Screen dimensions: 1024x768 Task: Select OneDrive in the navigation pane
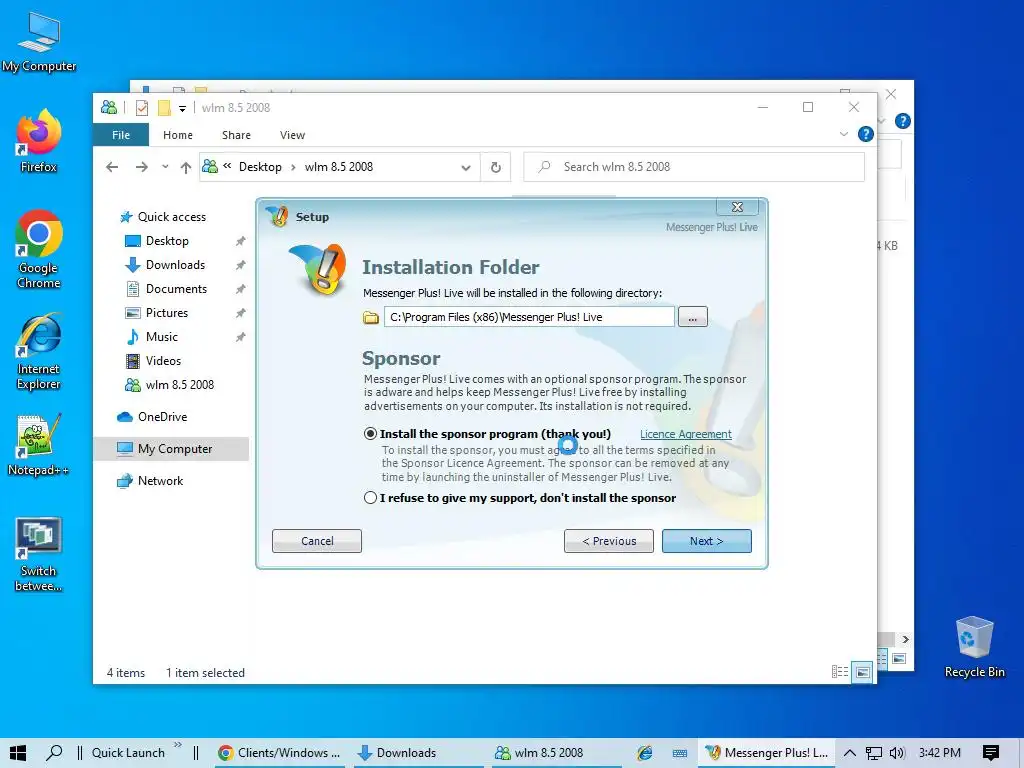point(162,417)
